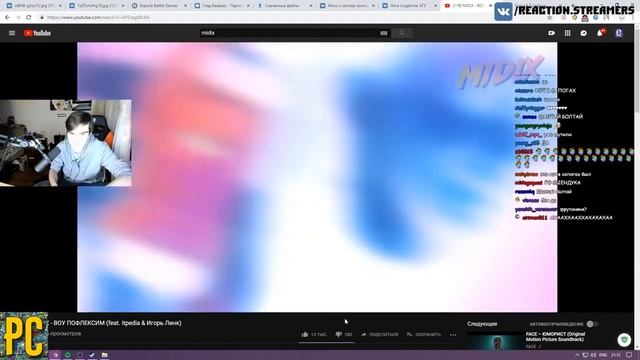This screenshot has width=640, height=360.
Task: Expand the hidden system tray icons chevron
Action: (577, 355)
